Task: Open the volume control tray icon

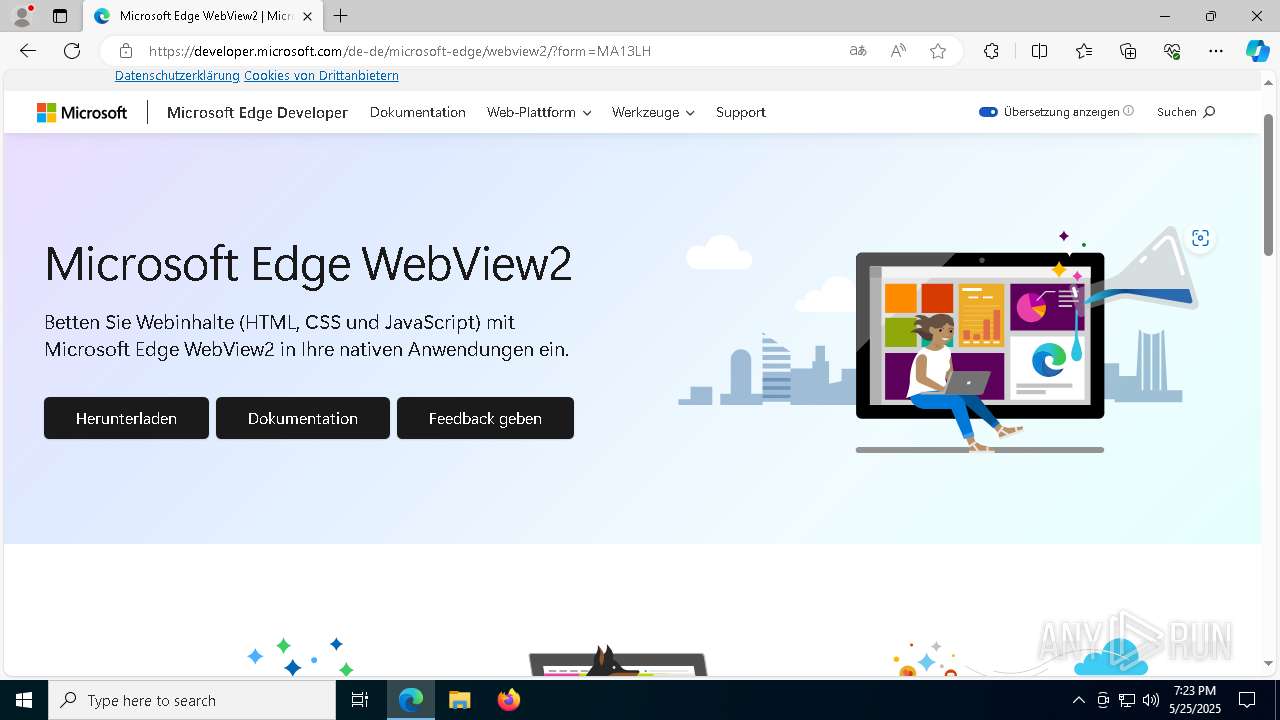Action: pyautogui.click(x=1150, y=700)
